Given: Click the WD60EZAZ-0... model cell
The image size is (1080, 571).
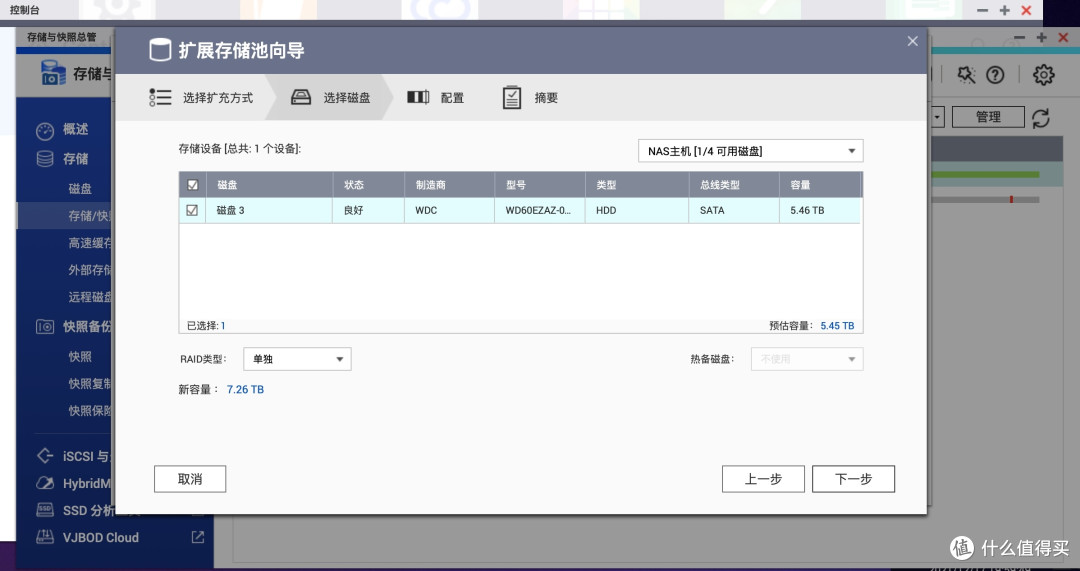Looking at the screenshot, I should 538,210.
